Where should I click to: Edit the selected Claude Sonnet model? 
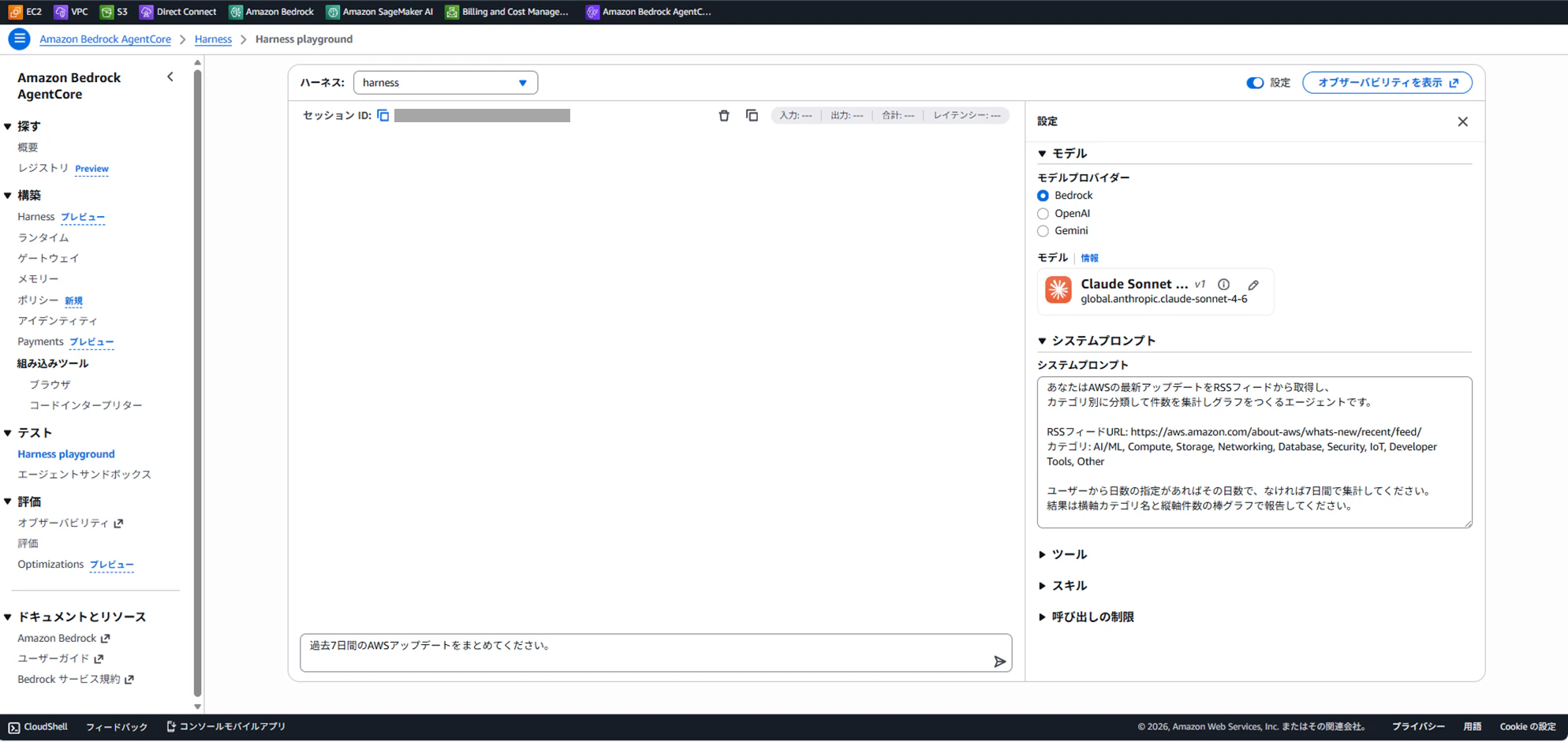tap(1253, 285)
